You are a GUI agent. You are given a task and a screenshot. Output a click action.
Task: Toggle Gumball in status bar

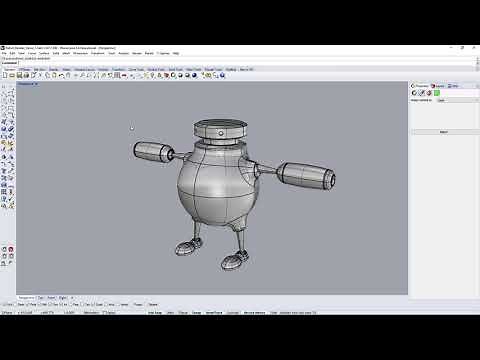coord(233,313)
